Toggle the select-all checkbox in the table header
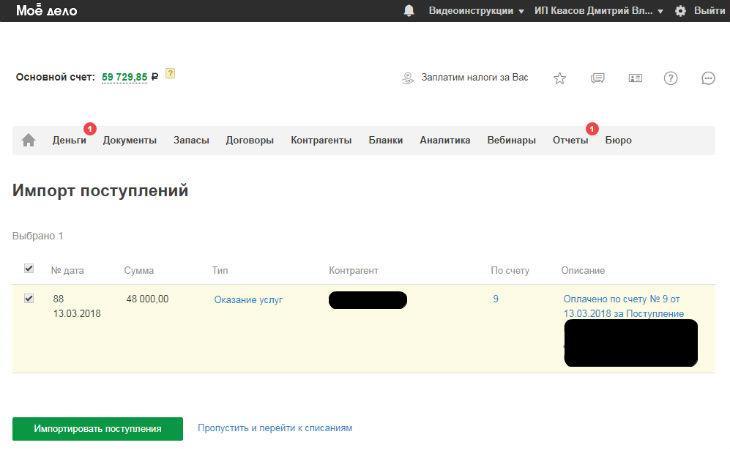This screenshot has width=730, height=449. [29, 268]
